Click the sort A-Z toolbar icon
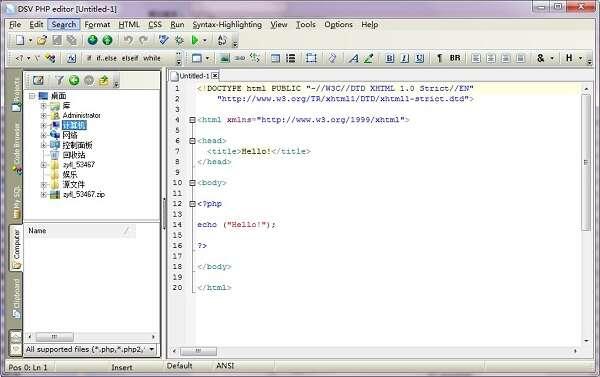Screen dimensions: 600x377 [x=222, y=40]
